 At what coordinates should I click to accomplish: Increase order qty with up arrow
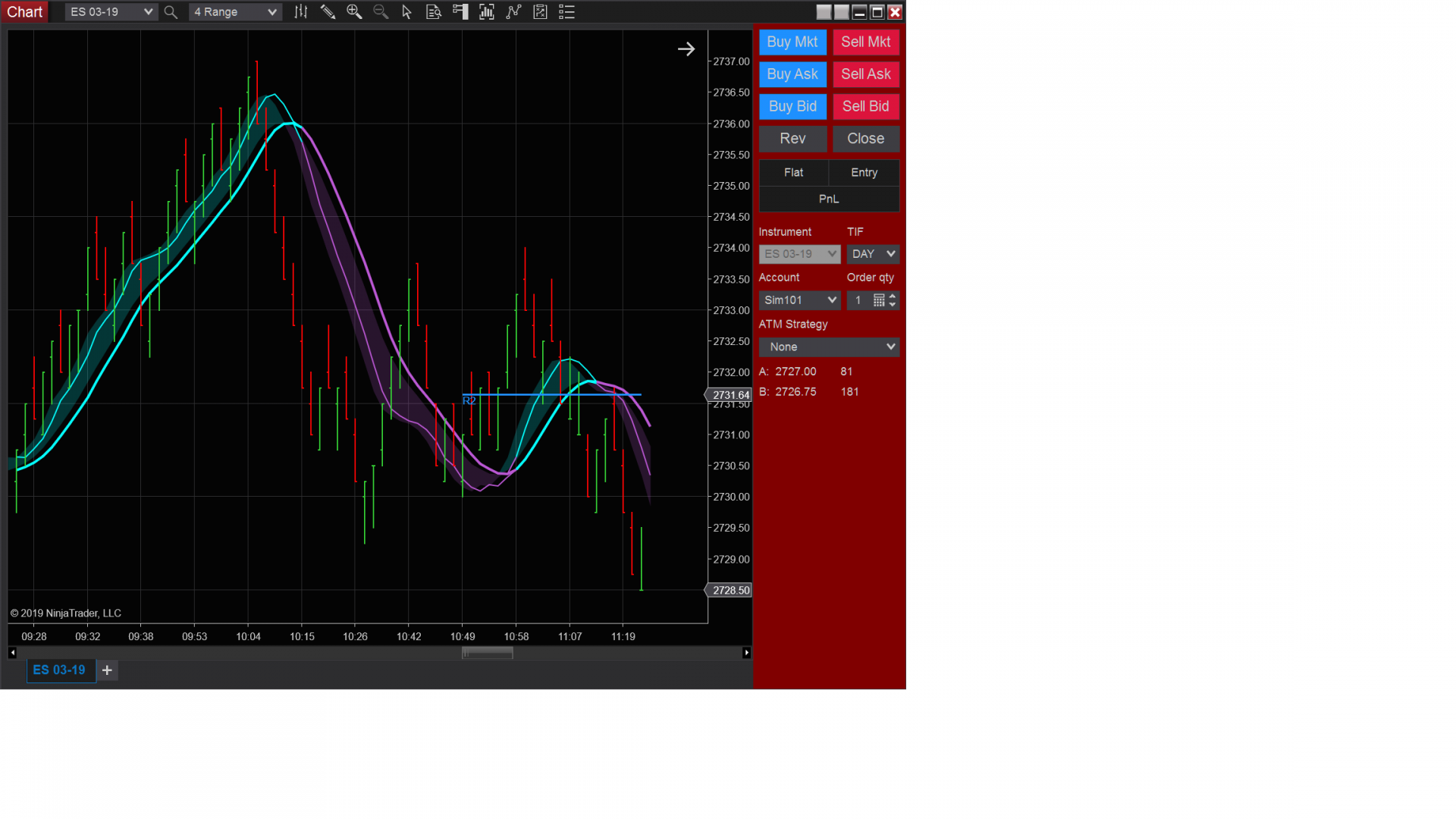[x=893, y=297]
